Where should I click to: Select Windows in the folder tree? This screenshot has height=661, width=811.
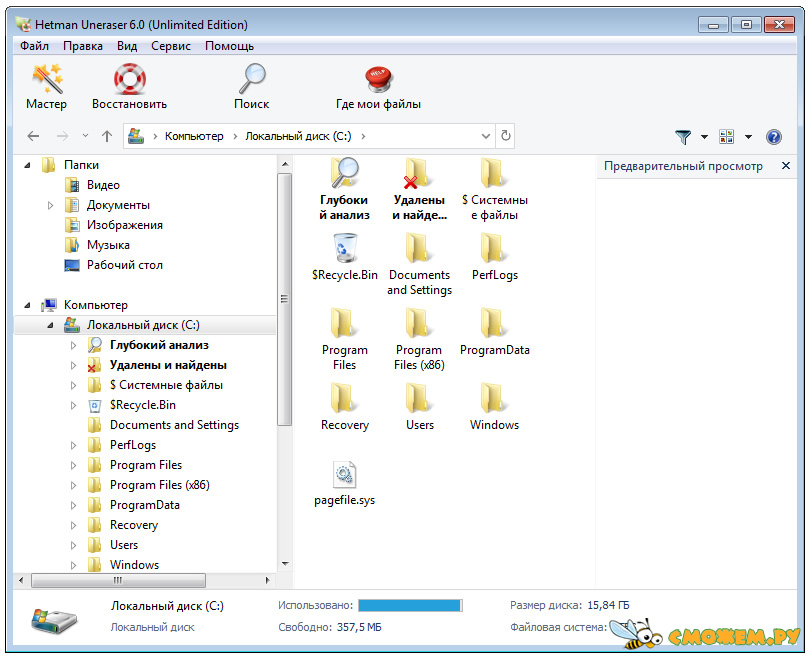tap(134, 565)
